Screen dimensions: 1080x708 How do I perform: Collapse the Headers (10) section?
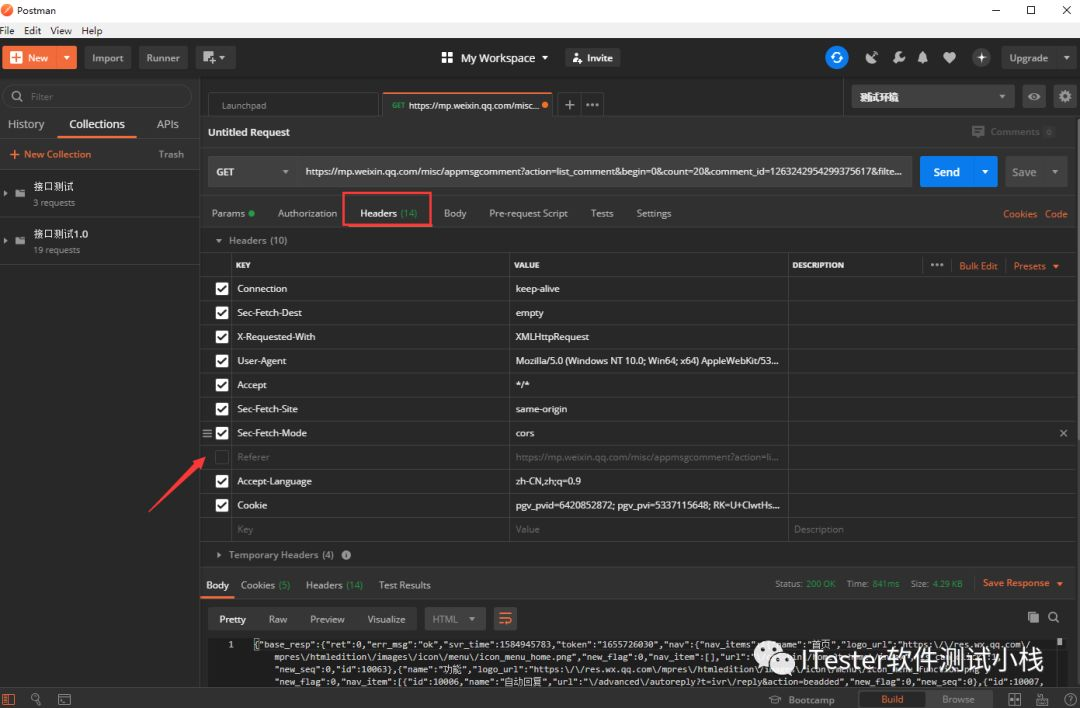tap(218, 241)
